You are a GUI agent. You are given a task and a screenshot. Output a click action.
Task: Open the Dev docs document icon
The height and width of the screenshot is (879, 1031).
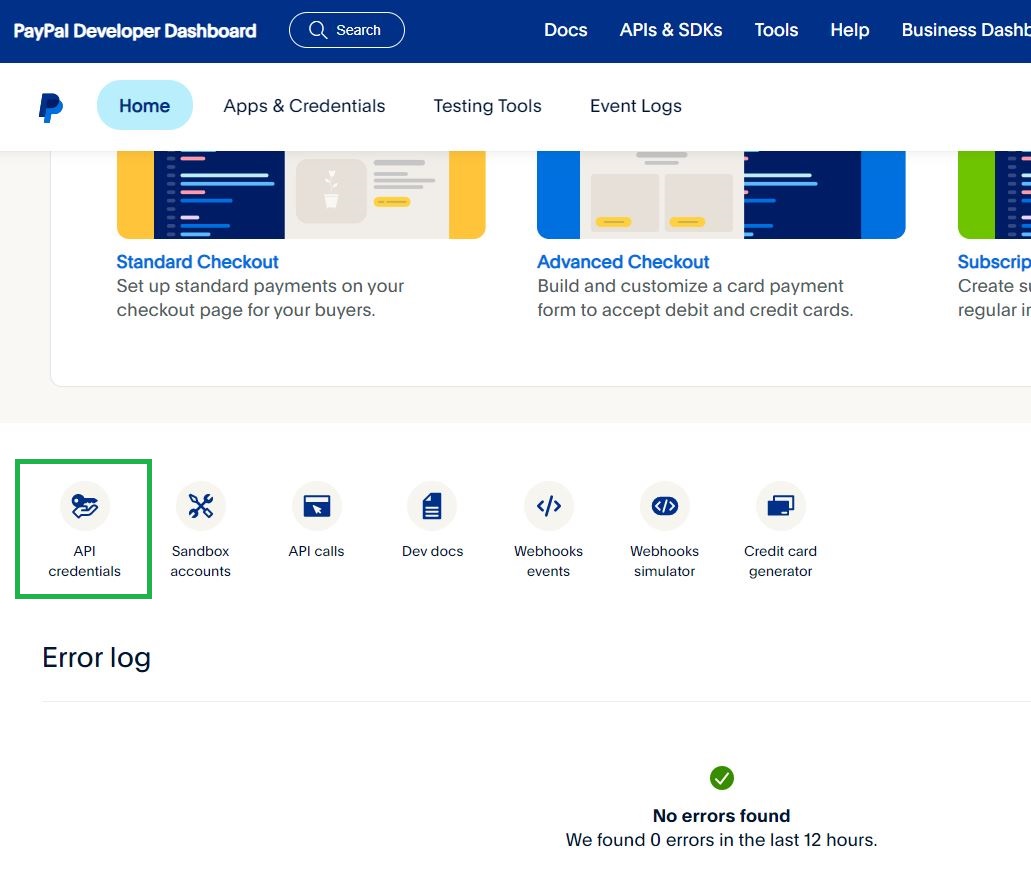tap(432, 507)
